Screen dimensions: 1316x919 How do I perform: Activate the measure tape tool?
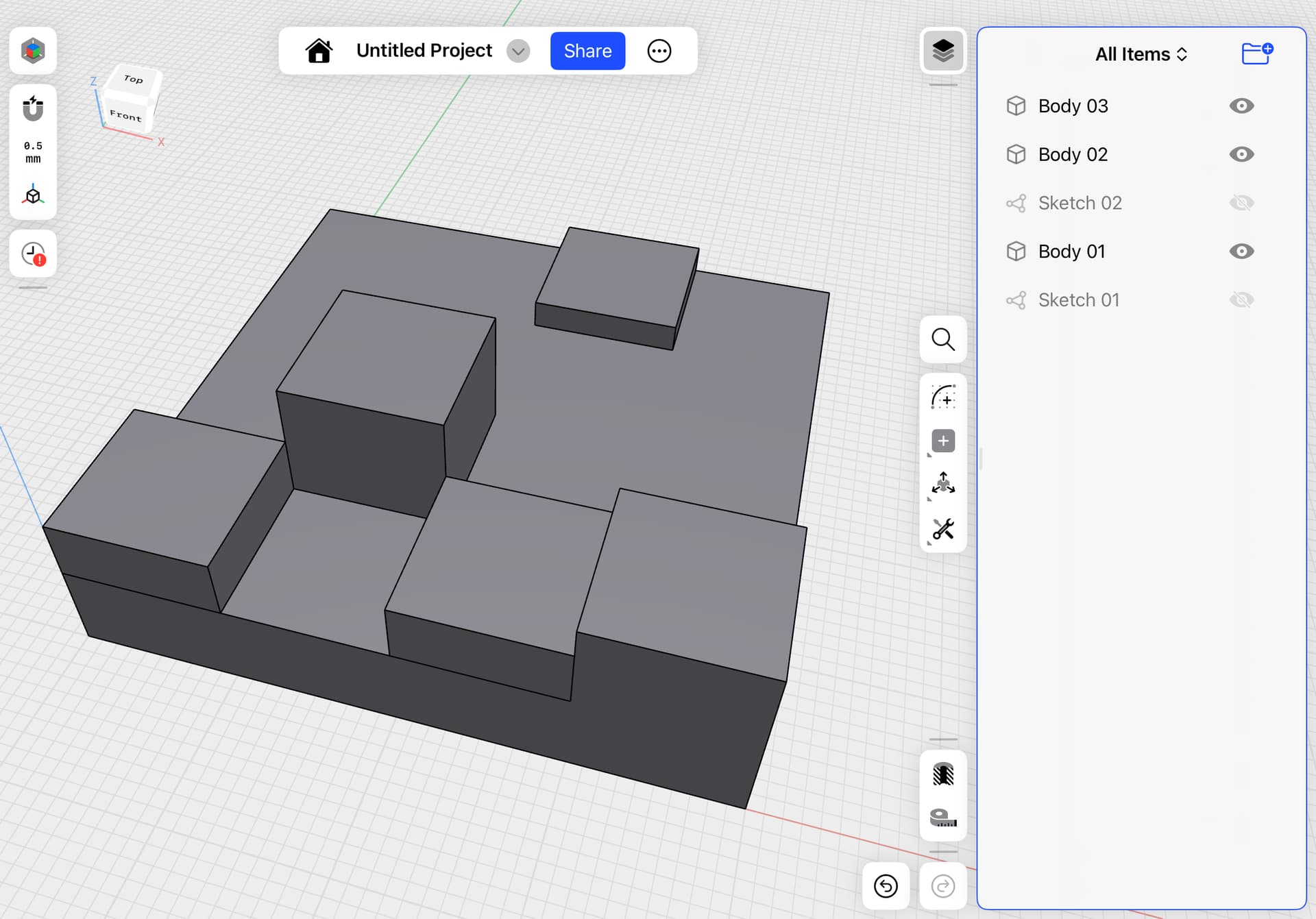point(943,818)
